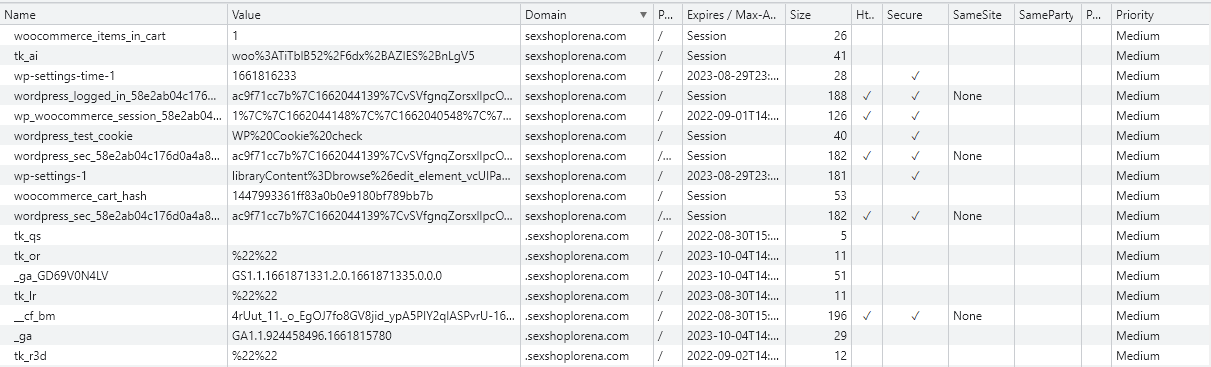Sort by the Expires / Max-Age header
1211x367 pixels.
[x=733, y=15]
